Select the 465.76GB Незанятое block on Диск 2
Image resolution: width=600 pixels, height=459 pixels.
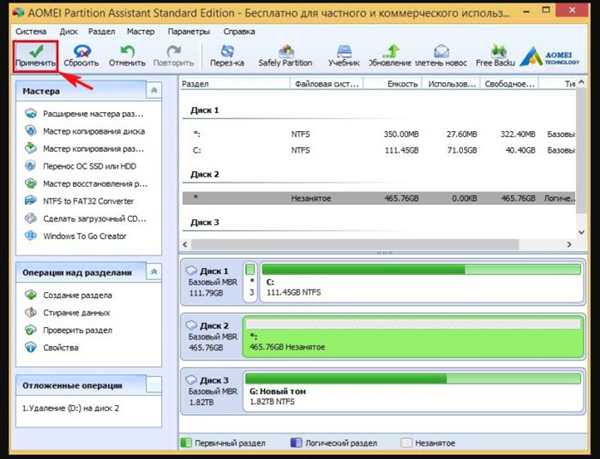413,337
